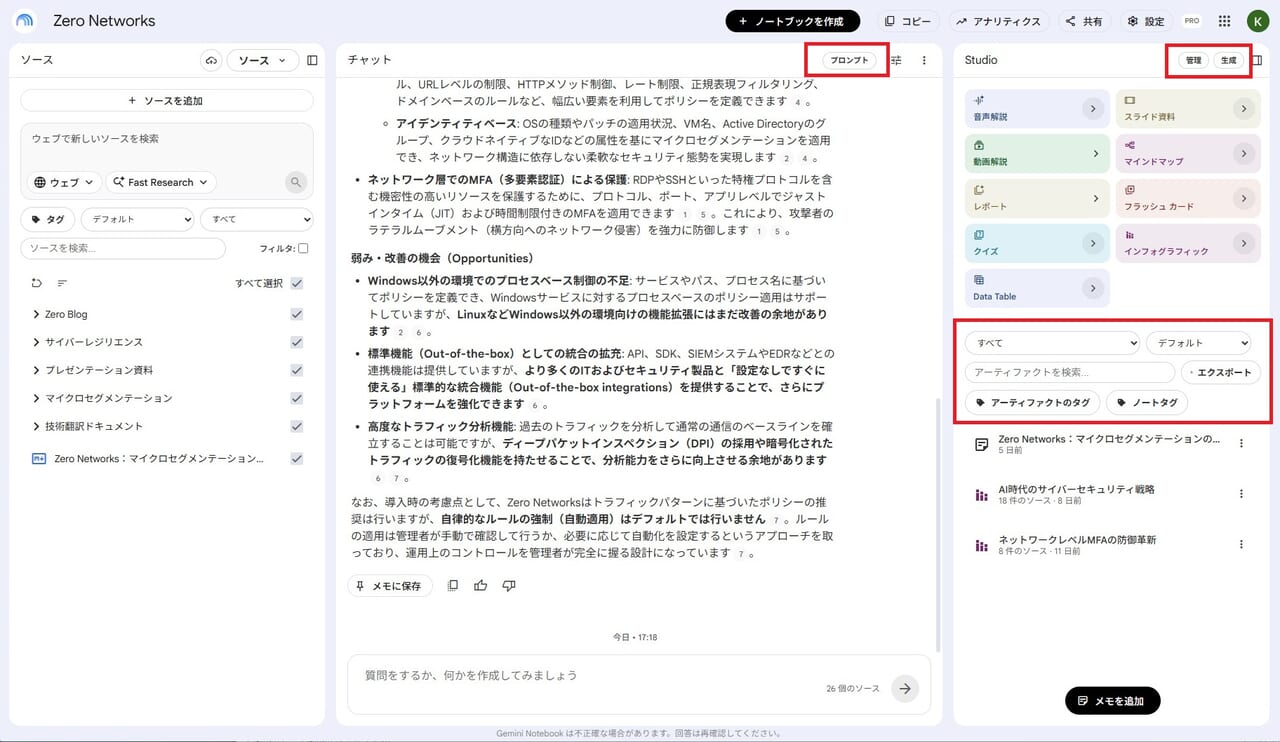1280x742 pixels.
Task: Click the sort sources icon
Action: pyautogui.click(x=62, y=283)
